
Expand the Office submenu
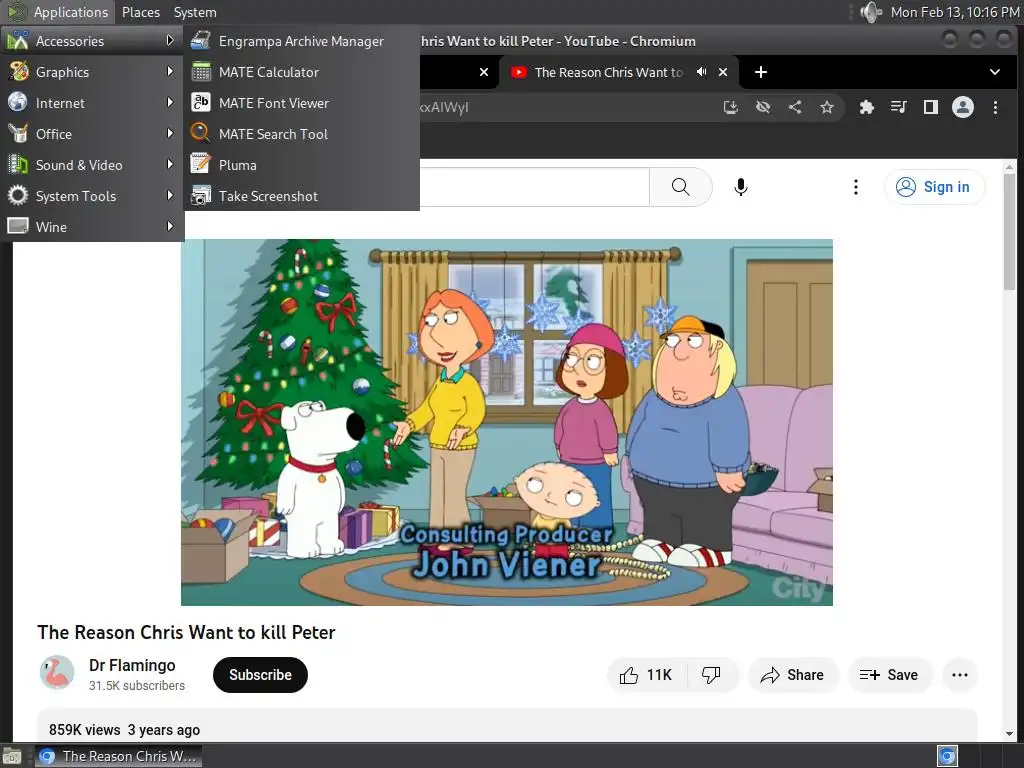click(91, 134)
